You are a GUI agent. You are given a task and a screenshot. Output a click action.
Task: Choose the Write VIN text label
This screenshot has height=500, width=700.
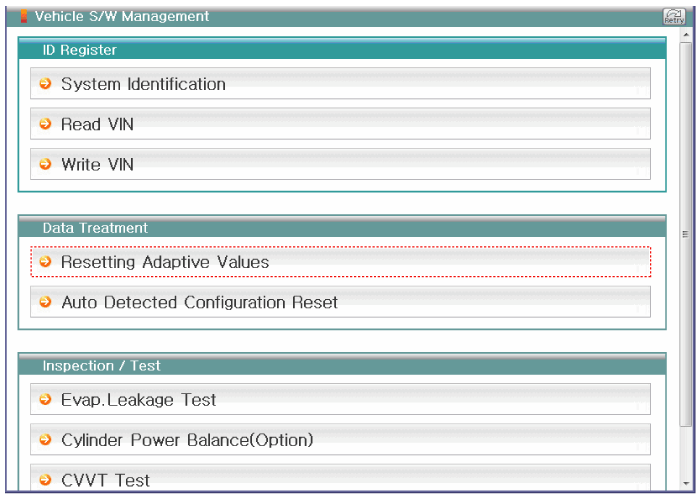pyautogui.click(x=97, y=164)
